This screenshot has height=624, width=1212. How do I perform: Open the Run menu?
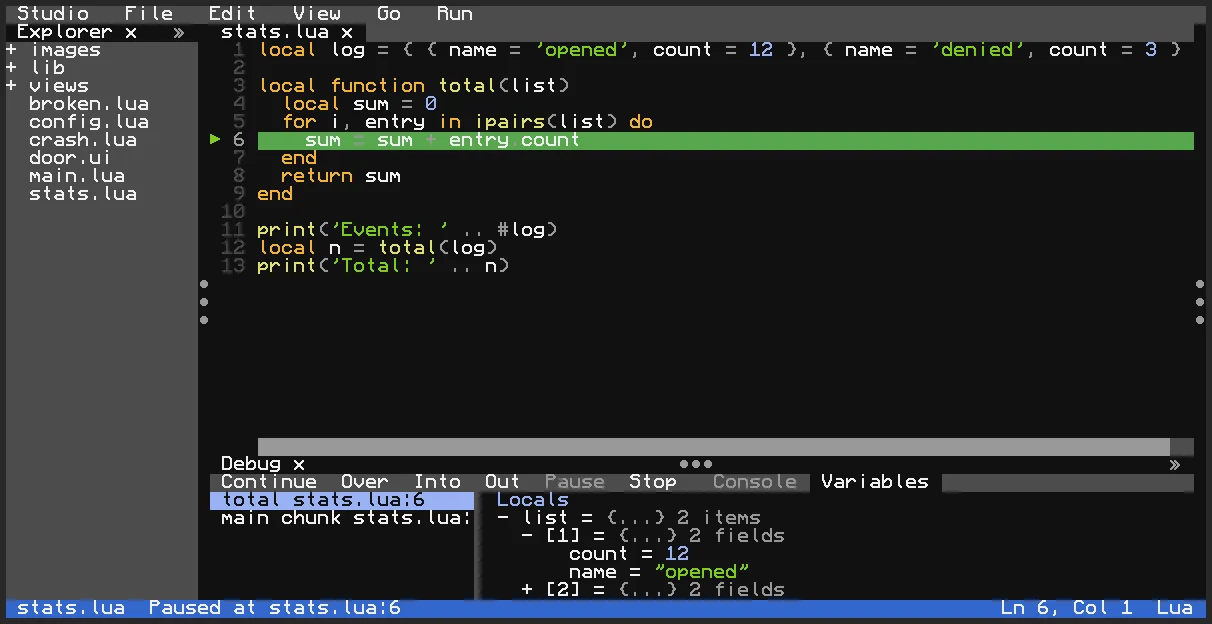tap(455, 14)
